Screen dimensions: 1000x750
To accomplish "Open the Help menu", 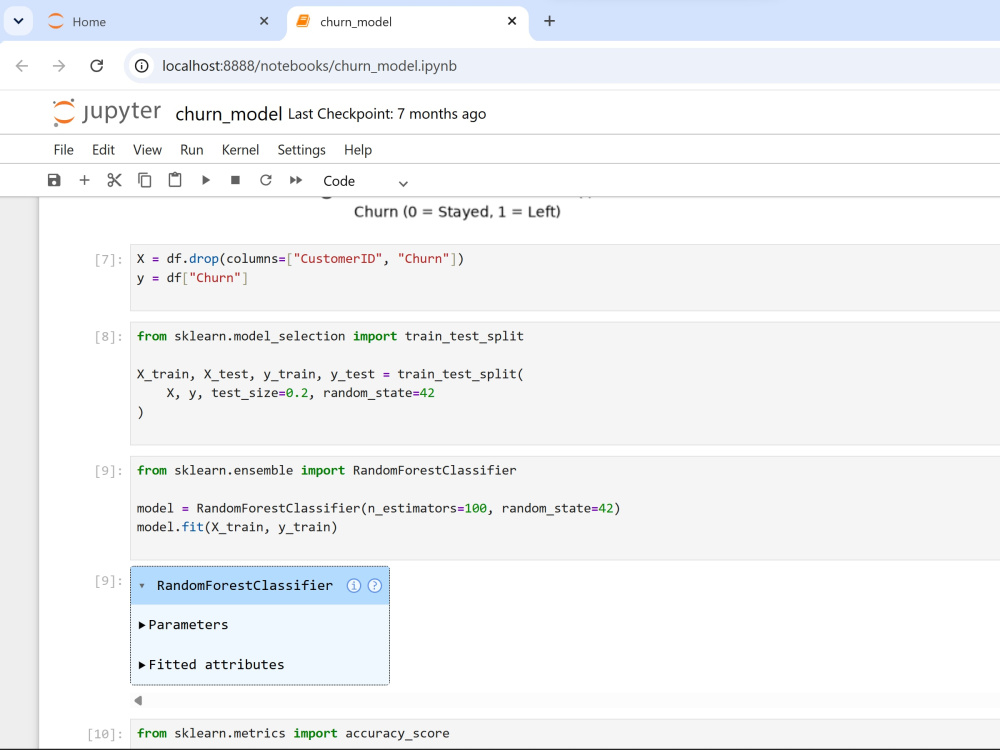I will (x=358, y=150).
